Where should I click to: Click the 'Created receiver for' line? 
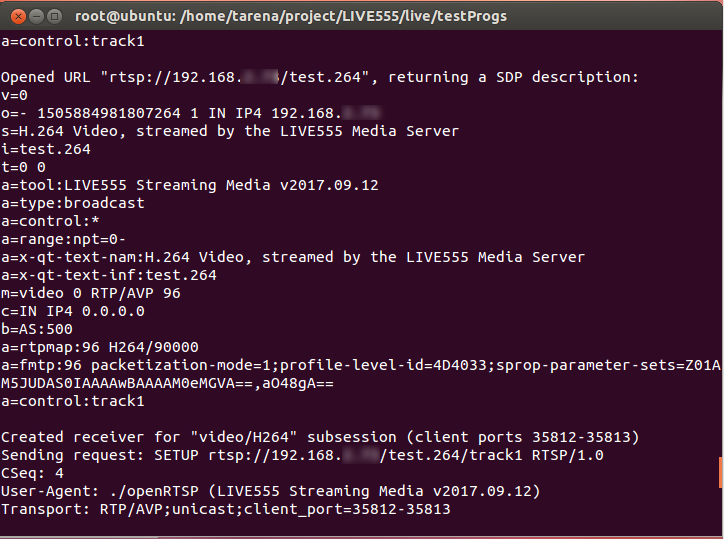tap(320, 437)
